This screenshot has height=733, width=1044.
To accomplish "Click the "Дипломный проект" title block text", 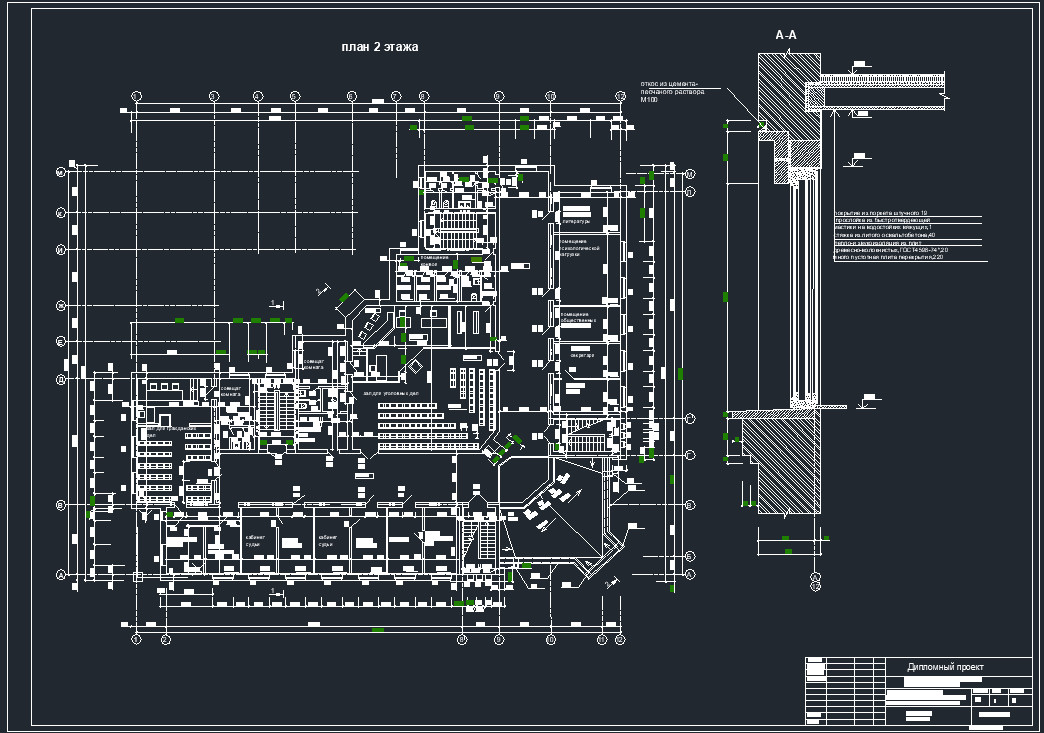I will click(945, 666).
